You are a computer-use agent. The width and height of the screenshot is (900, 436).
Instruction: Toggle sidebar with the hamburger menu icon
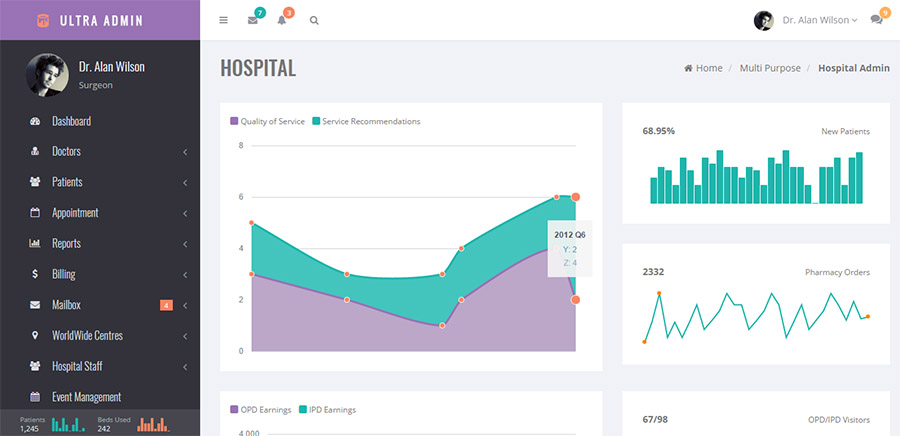[x=224, y=20]
